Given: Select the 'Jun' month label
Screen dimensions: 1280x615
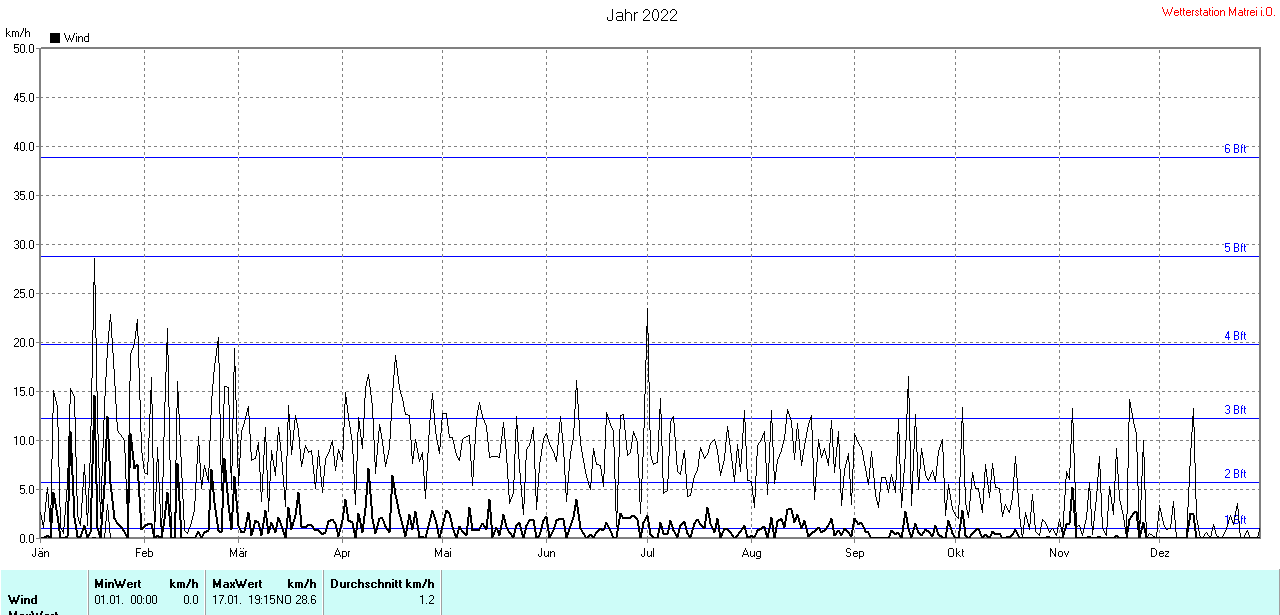Looking at the screenshot, I should pos(546,552).
